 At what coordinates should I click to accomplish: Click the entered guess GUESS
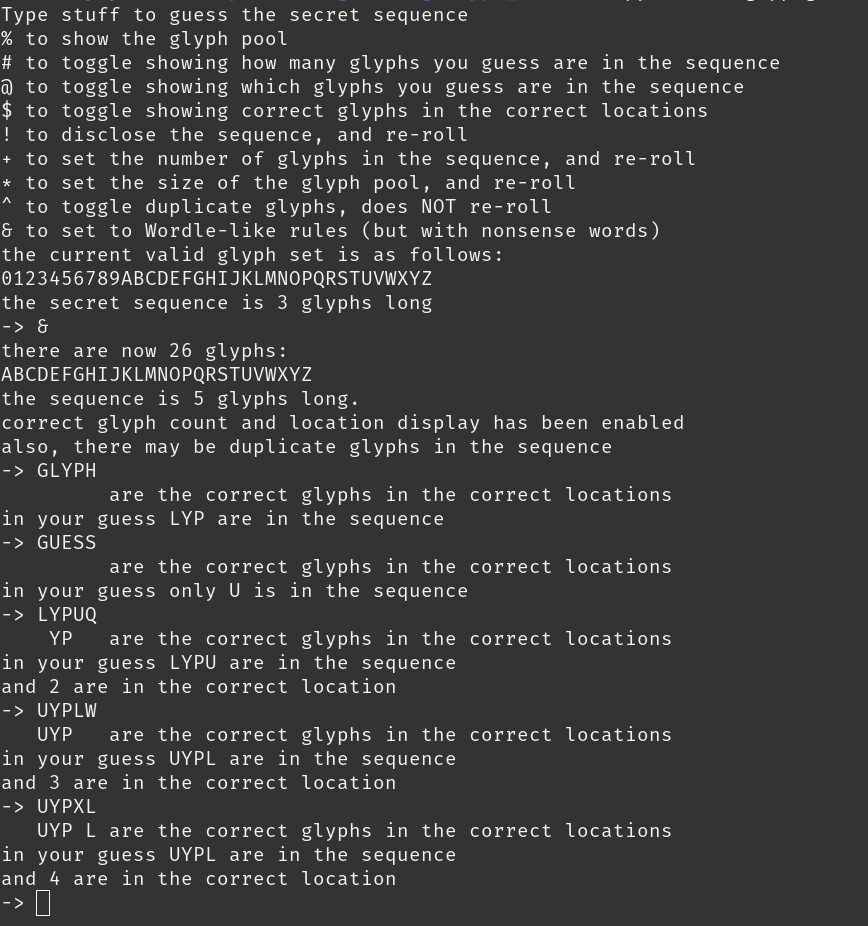pyautogui.click(x=67, y=543)
